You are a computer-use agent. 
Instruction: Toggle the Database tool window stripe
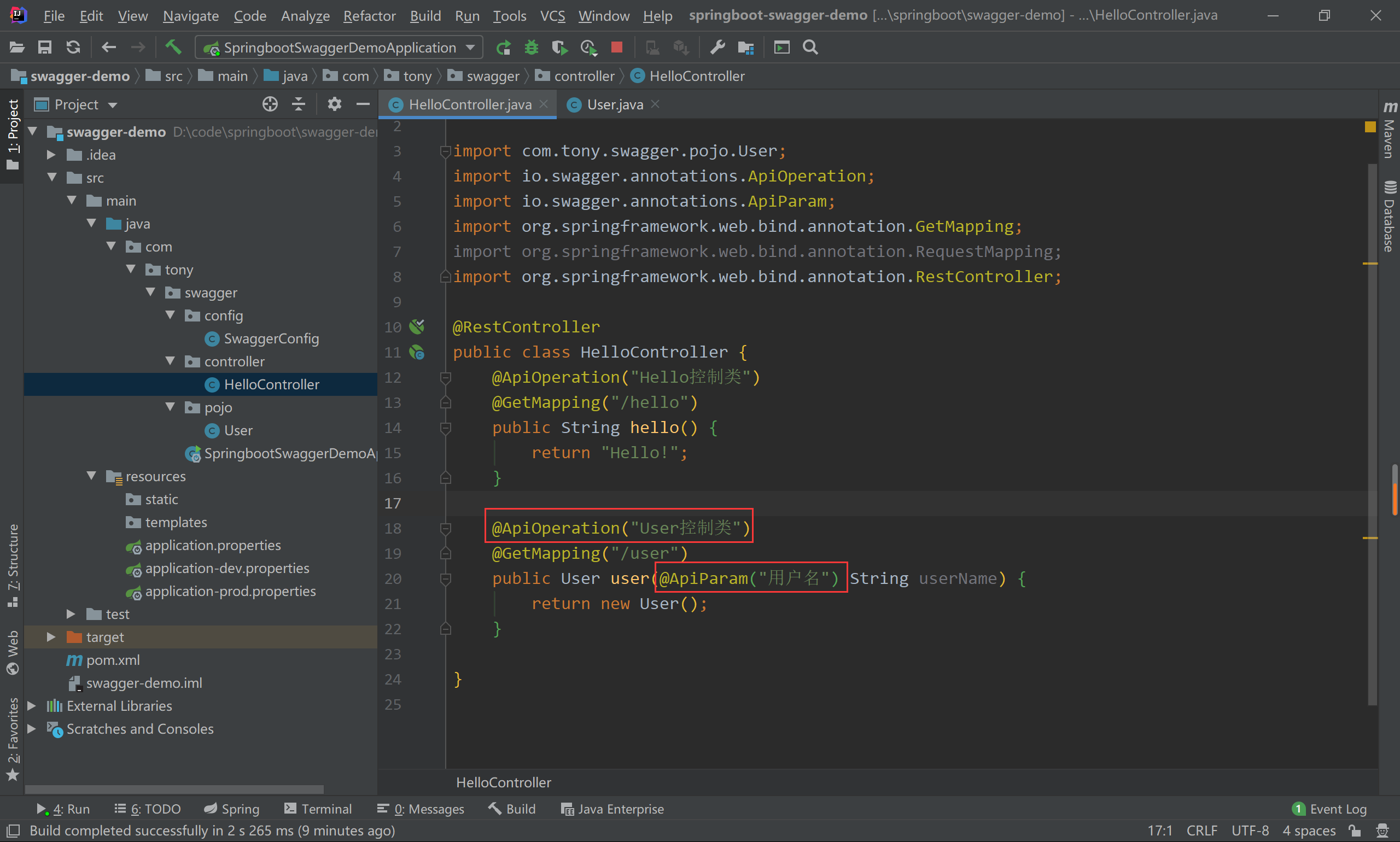(x=1389, y=217)
